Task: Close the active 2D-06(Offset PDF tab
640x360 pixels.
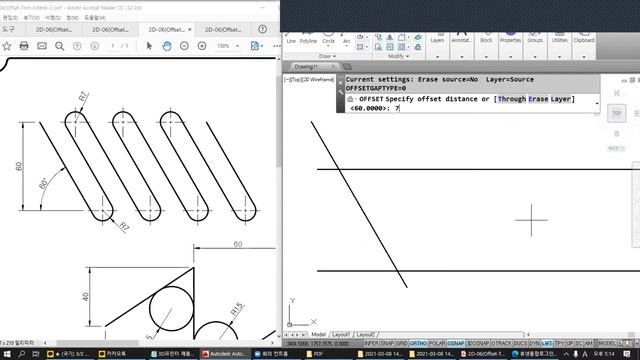Action: (190, 29)
